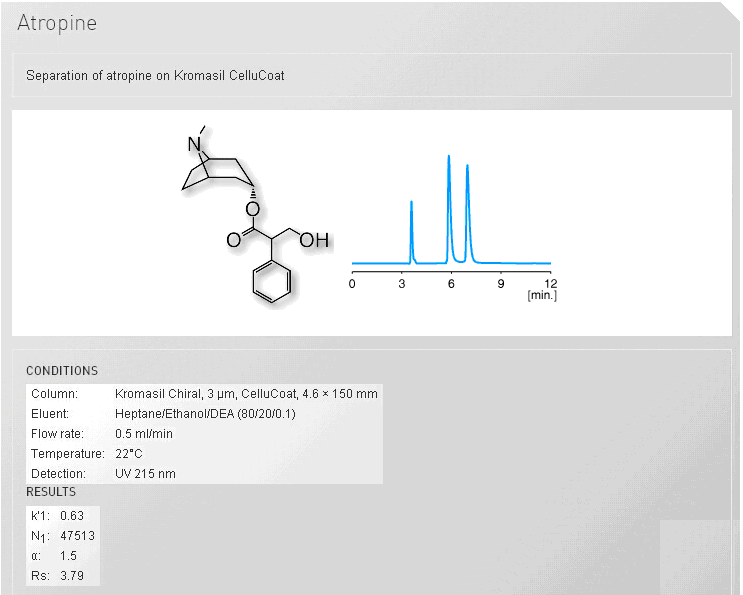743x595 pixels.
Task: Click the Rs value 3.79
Action: pos(71,576)
